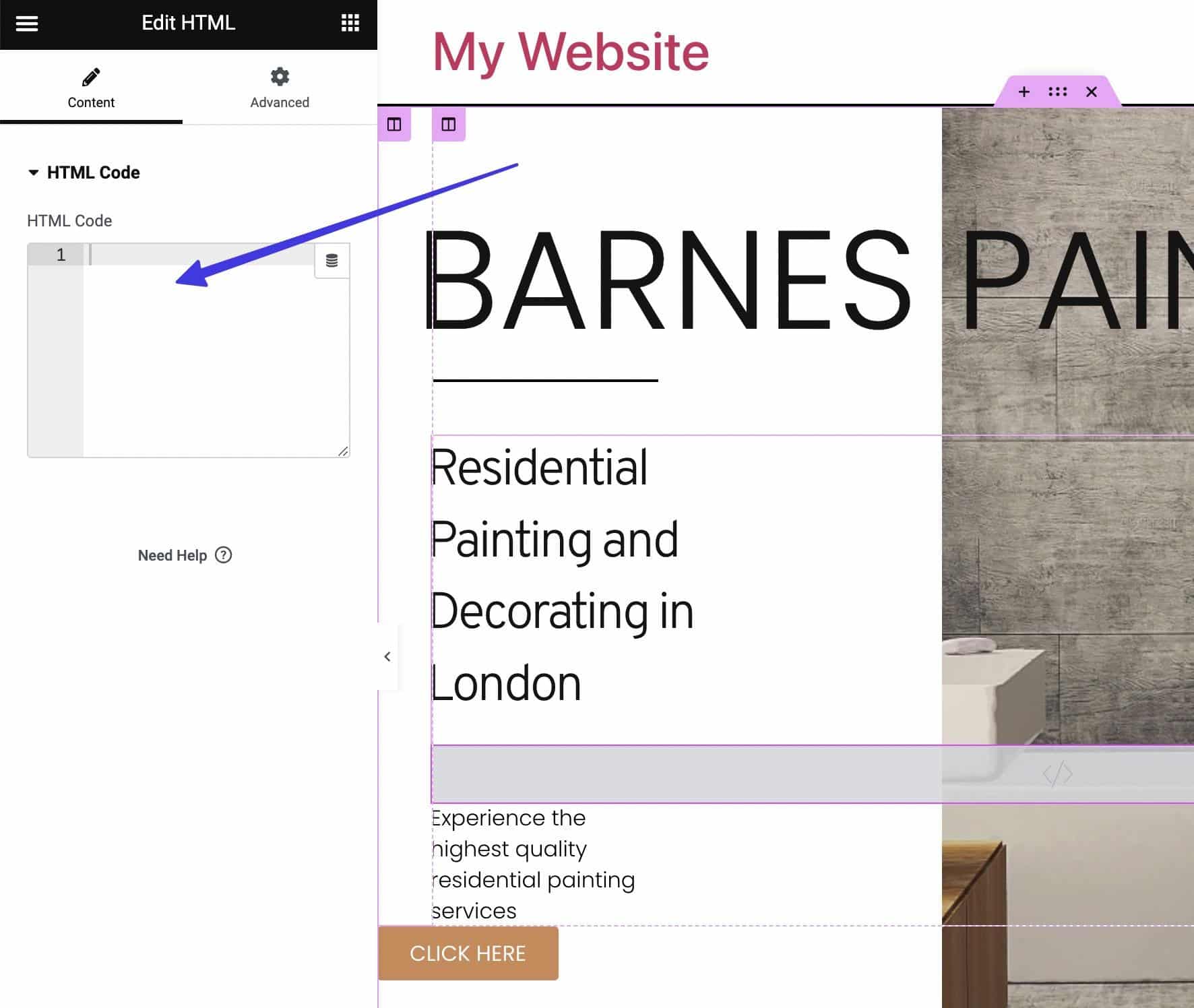Image resolution: width=1194 pixels, height=1008 pixels.
Task: Switch to the Content tab
Action: (91, 88)
